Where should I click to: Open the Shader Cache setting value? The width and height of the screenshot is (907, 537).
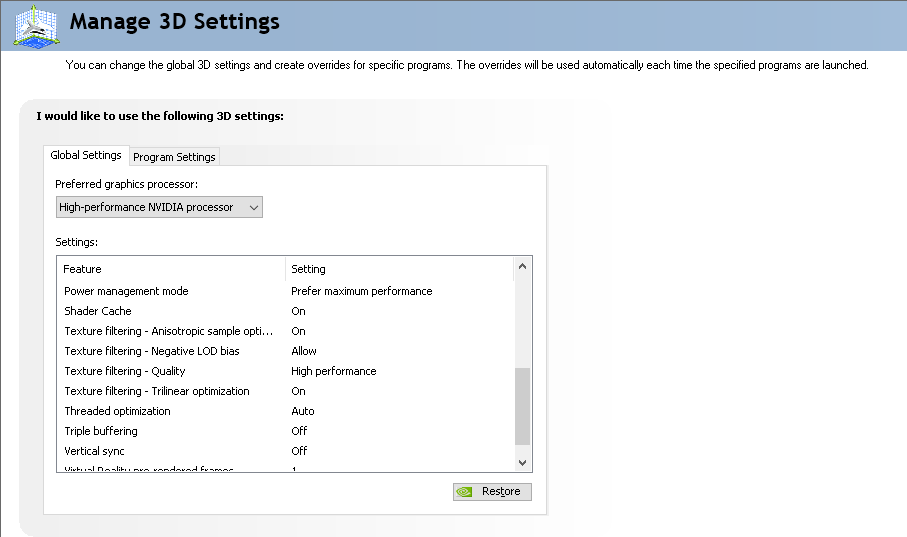coord(298,311)
